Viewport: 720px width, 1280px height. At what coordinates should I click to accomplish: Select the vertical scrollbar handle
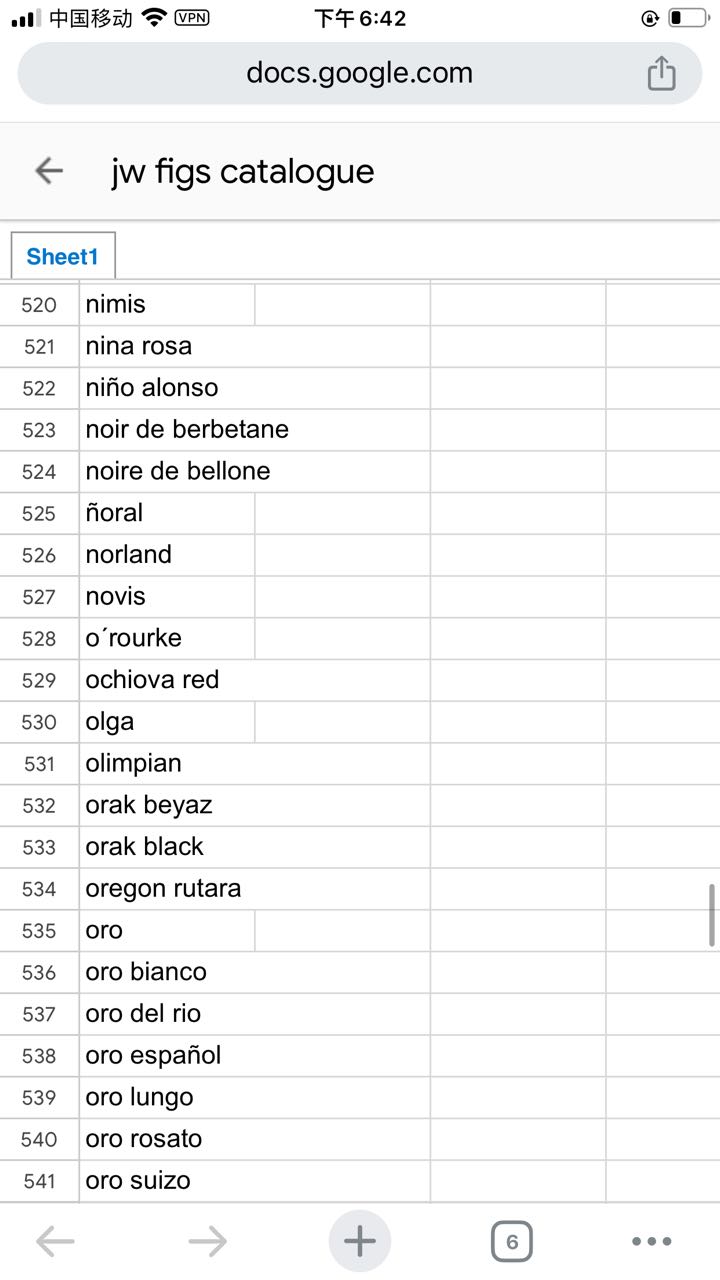[712, 914]
